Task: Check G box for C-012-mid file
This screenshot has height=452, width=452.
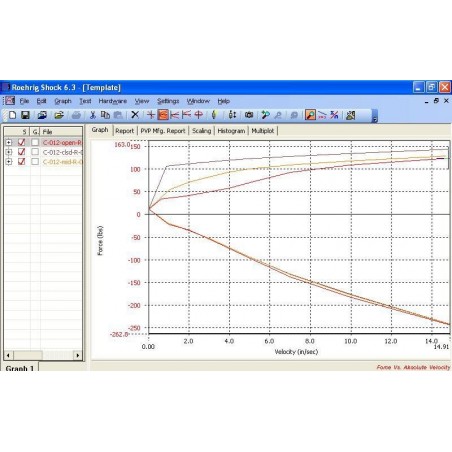Action: tap(35, 162)
